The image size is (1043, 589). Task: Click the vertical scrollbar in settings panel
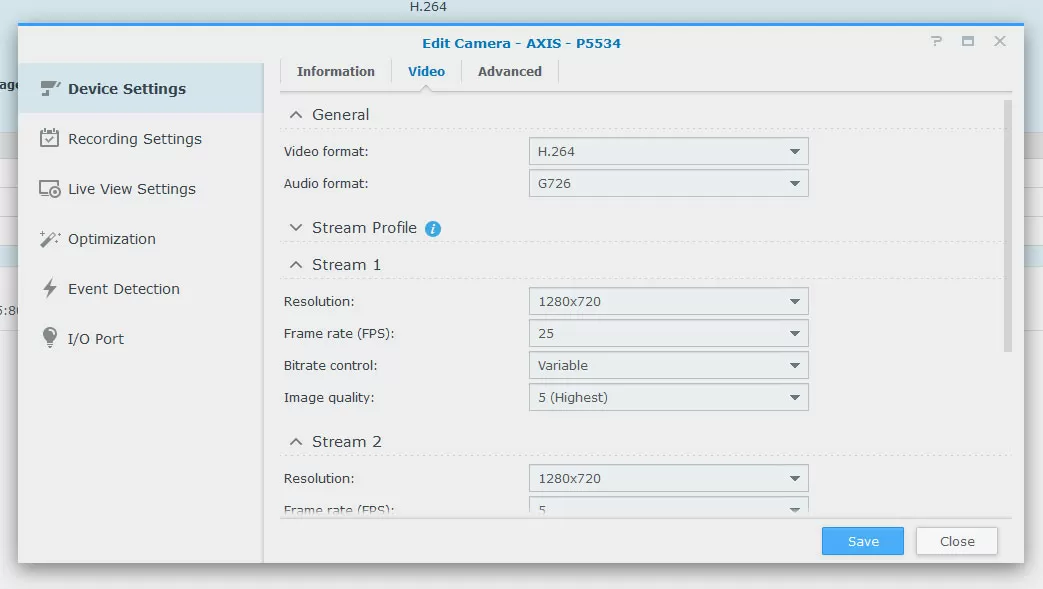click(x=1008, y=226)
